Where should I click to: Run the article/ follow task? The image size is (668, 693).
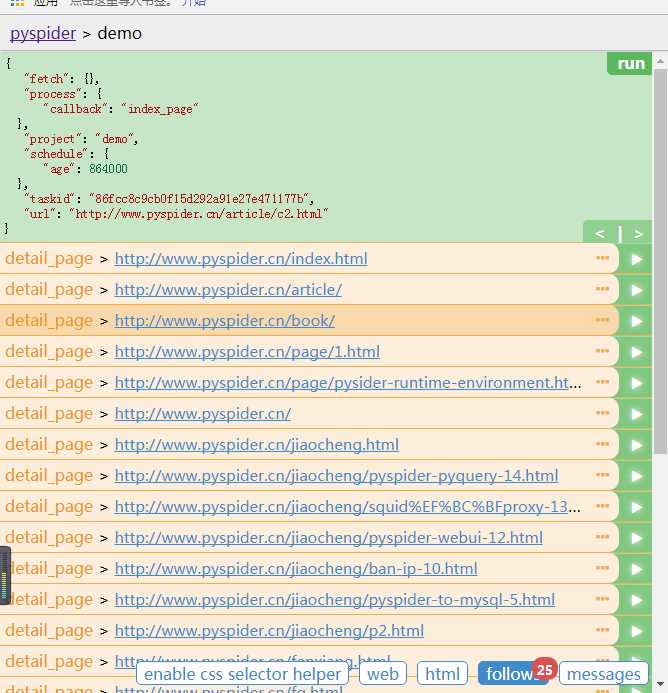coord(636,290)
